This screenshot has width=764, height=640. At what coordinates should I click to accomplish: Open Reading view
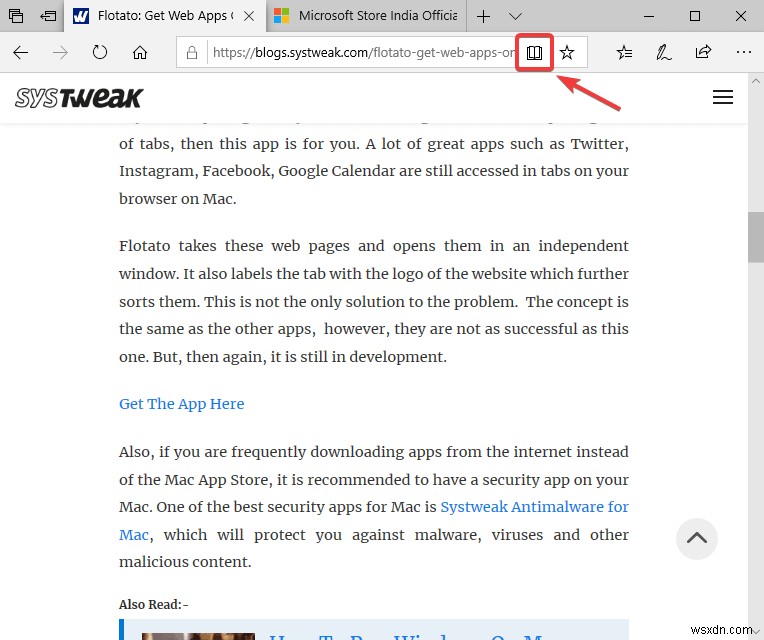point(535,52)
